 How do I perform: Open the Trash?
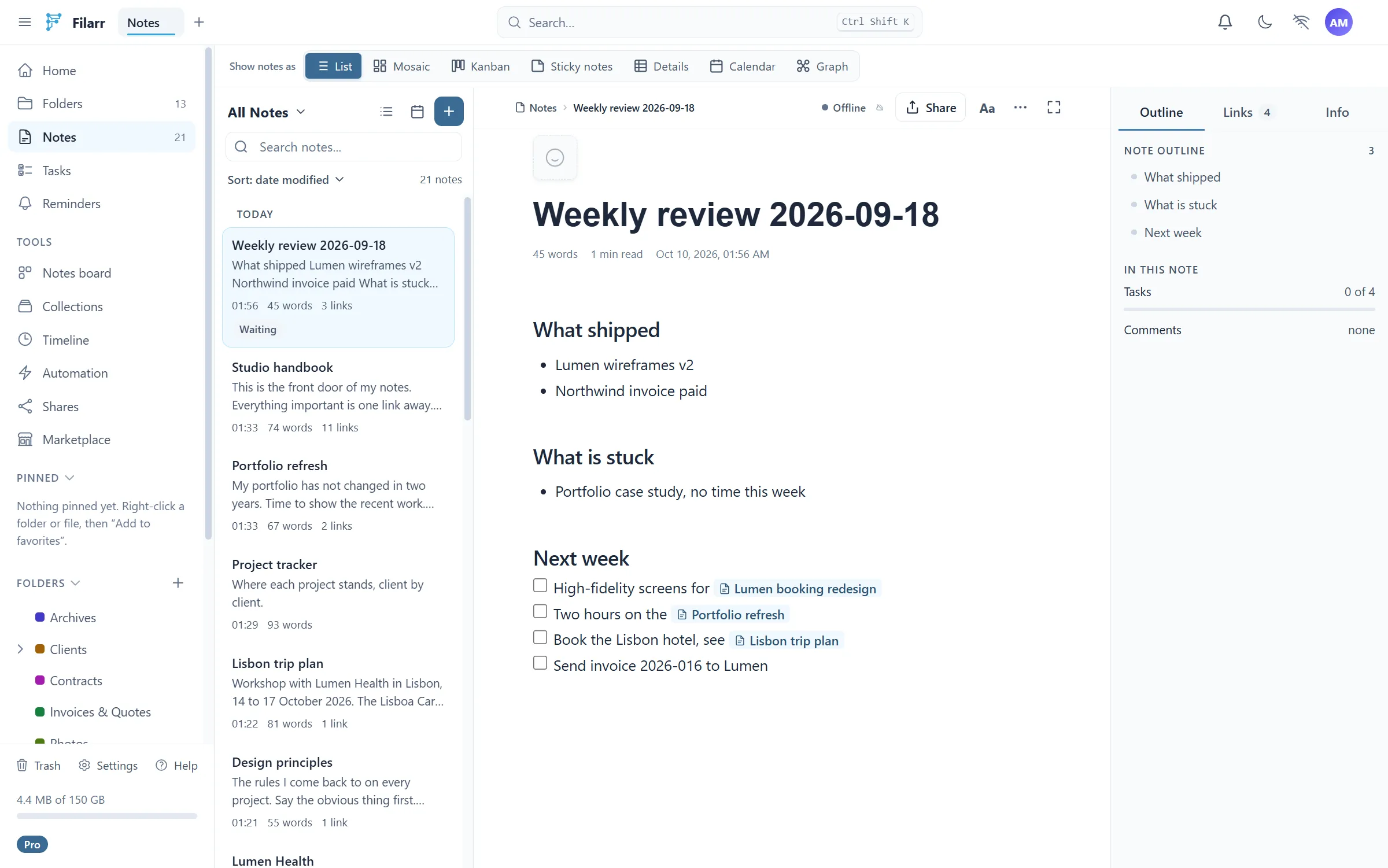[39, 766]
